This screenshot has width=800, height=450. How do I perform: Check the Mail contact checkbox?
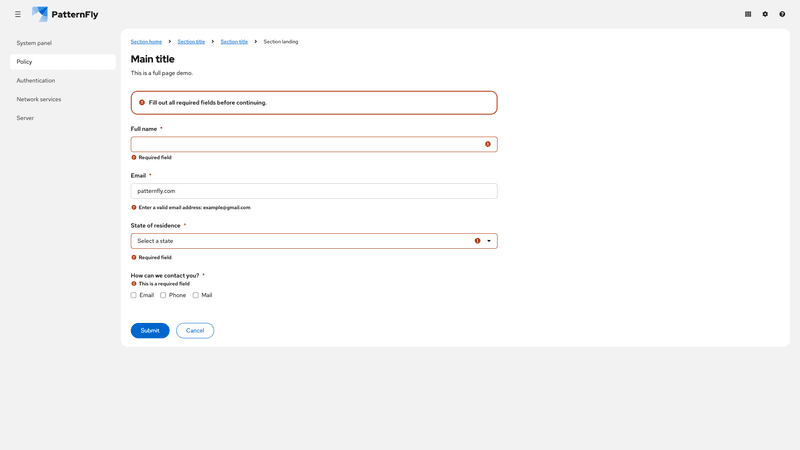click(196, 295)
